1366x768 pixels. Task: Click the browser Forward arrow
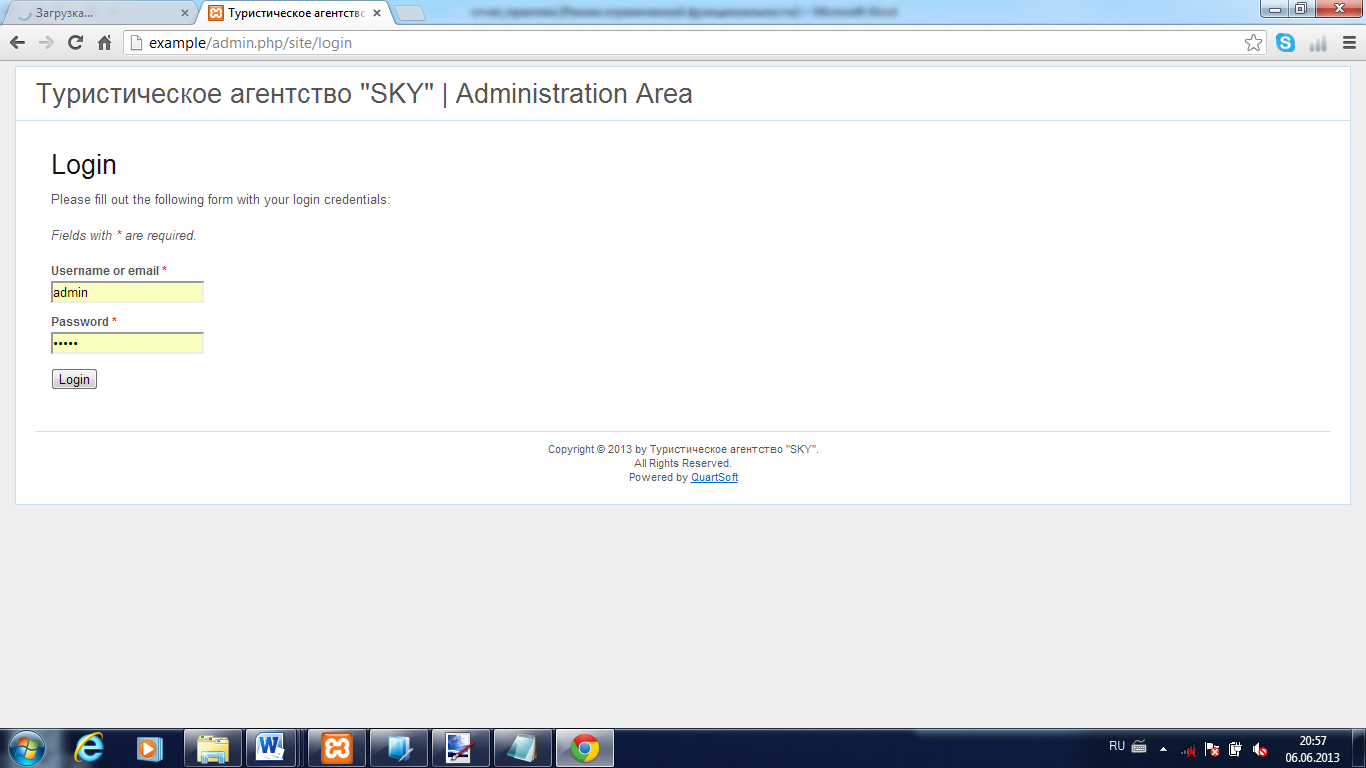(x=46, y=43)
